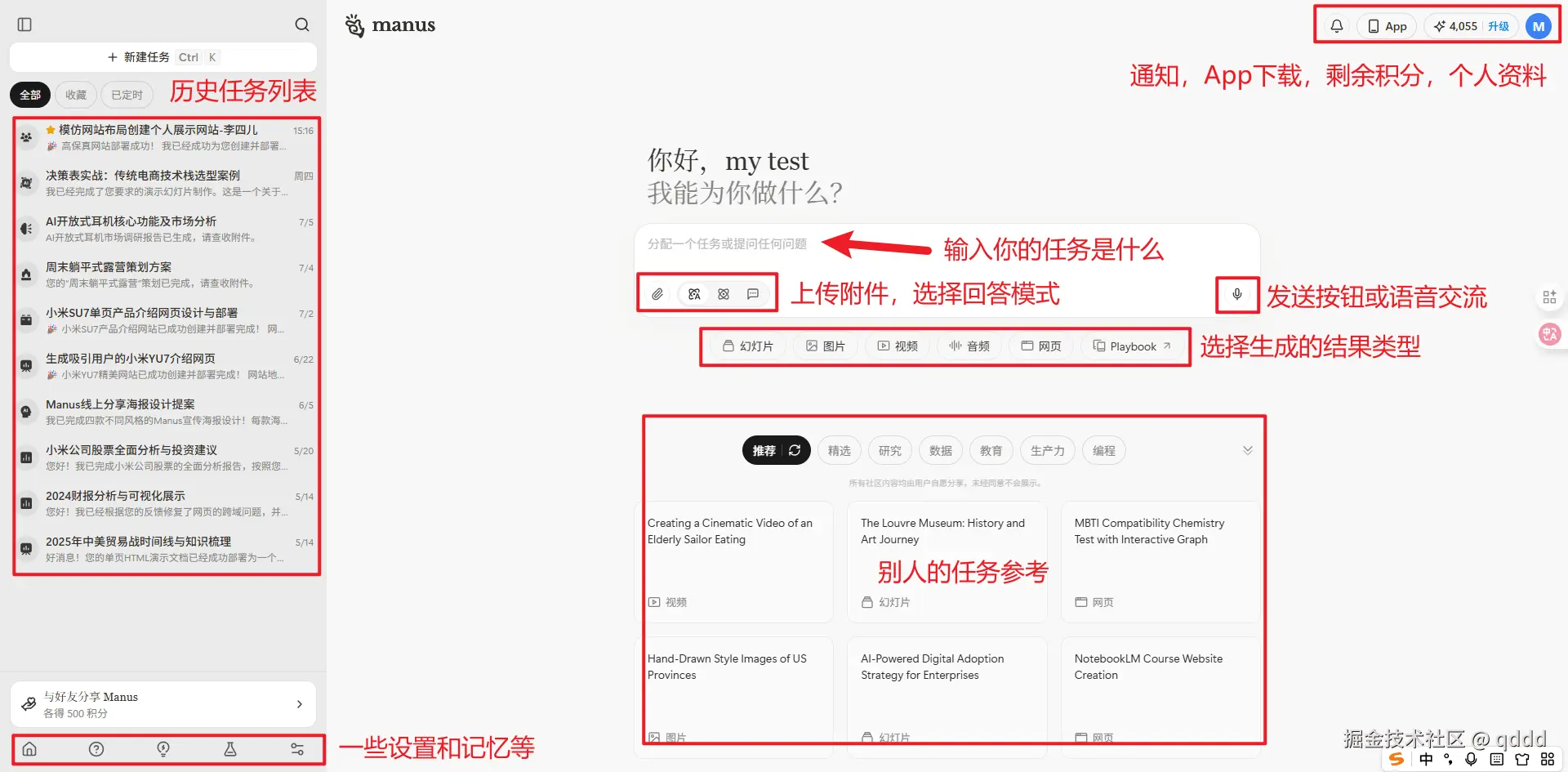Open the IME skin shirt icon
This screenshot has height=772, width=1568.
coord(1522,759)
